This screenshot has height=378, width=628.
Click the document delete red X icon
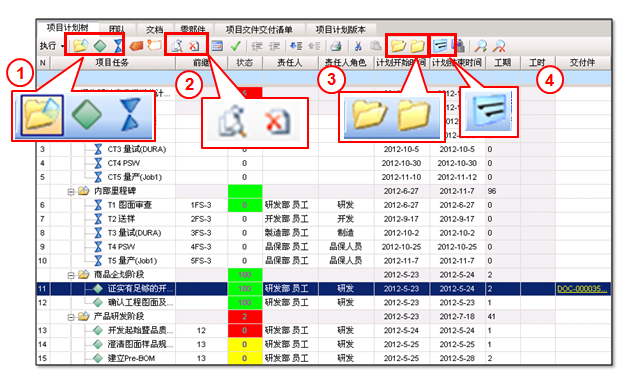click(x=194, y=46)
